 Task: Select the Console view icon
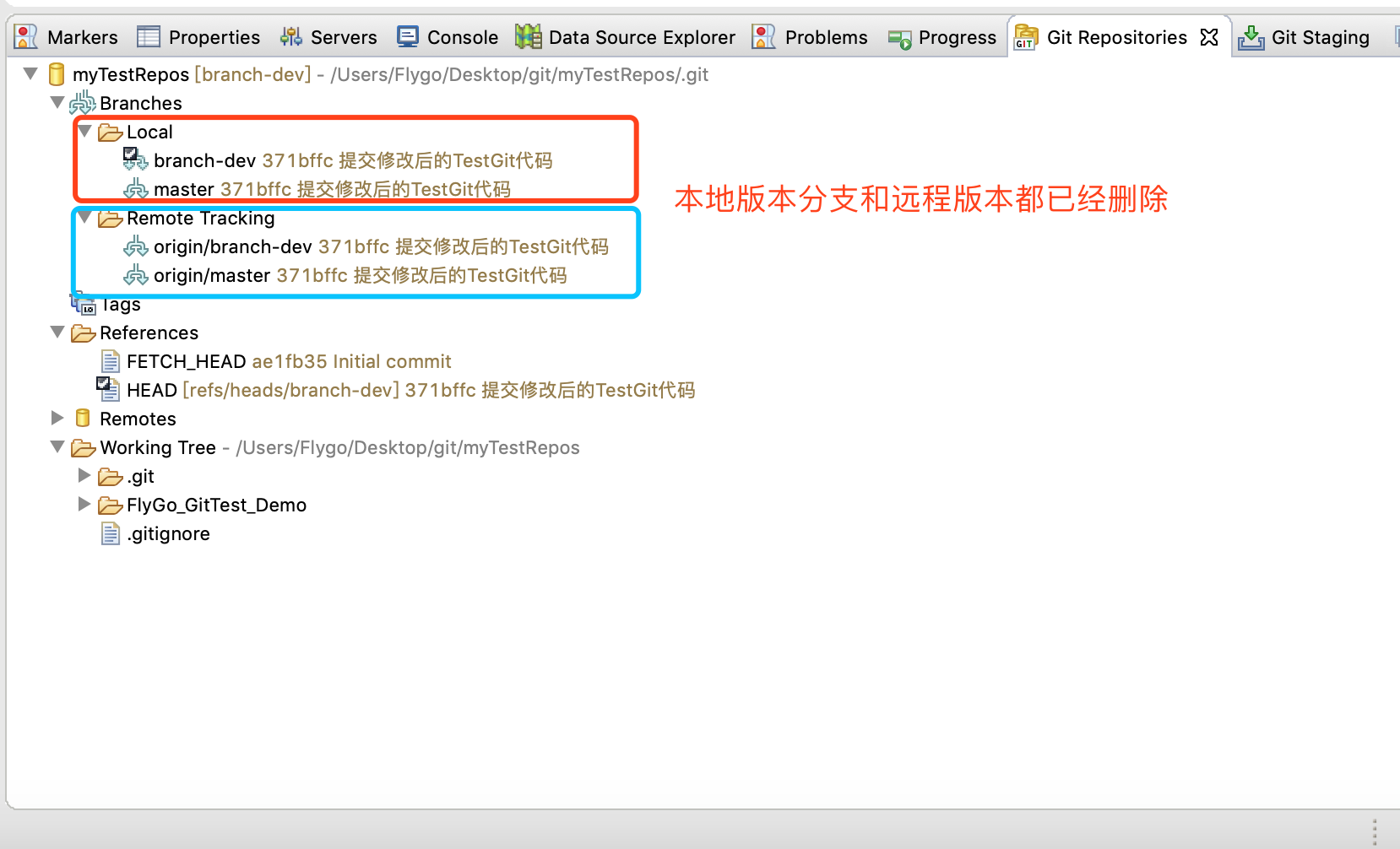coord(407,37)
